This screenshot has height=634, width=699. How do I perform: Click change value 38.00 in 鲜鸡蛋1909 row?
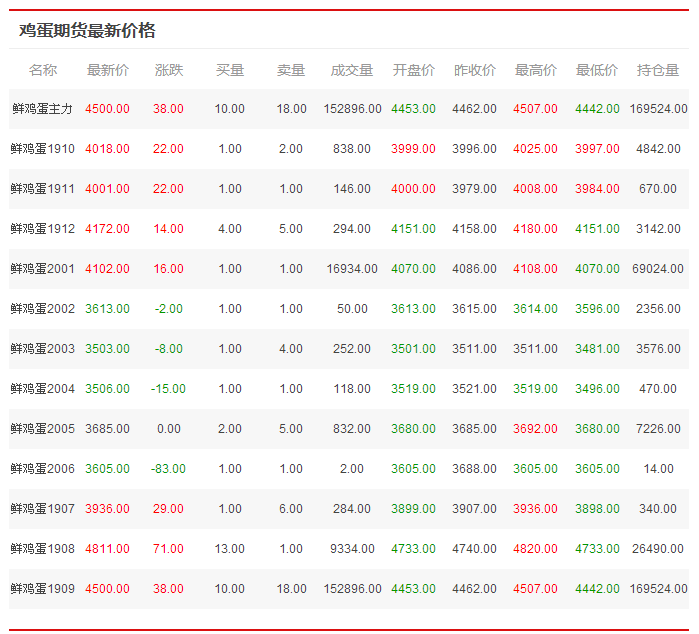(169, 589)
